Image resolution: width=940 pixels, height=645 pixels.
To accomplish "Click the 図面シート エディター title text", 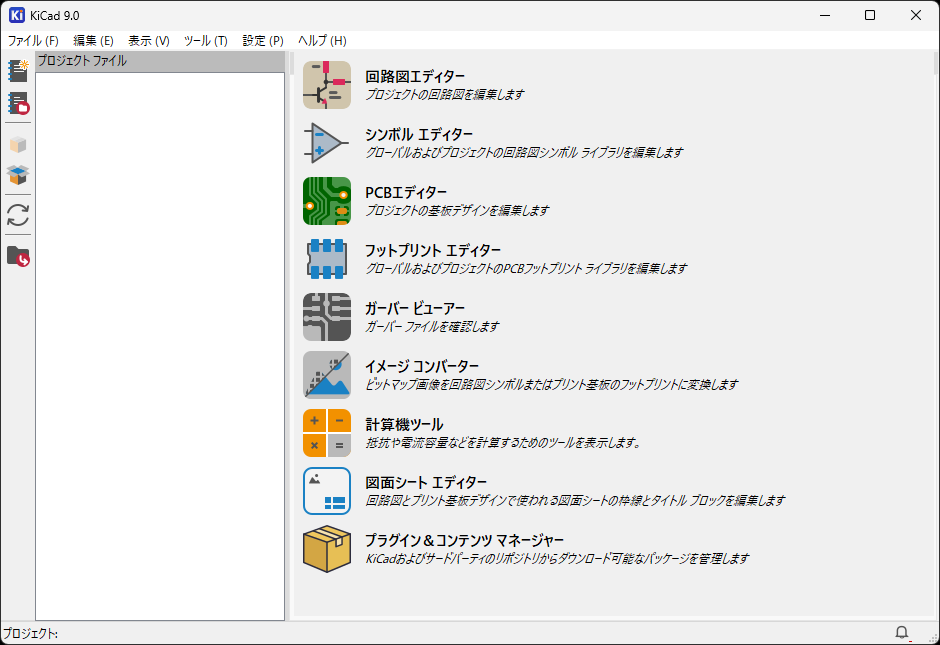I will [x=426, y=483].
